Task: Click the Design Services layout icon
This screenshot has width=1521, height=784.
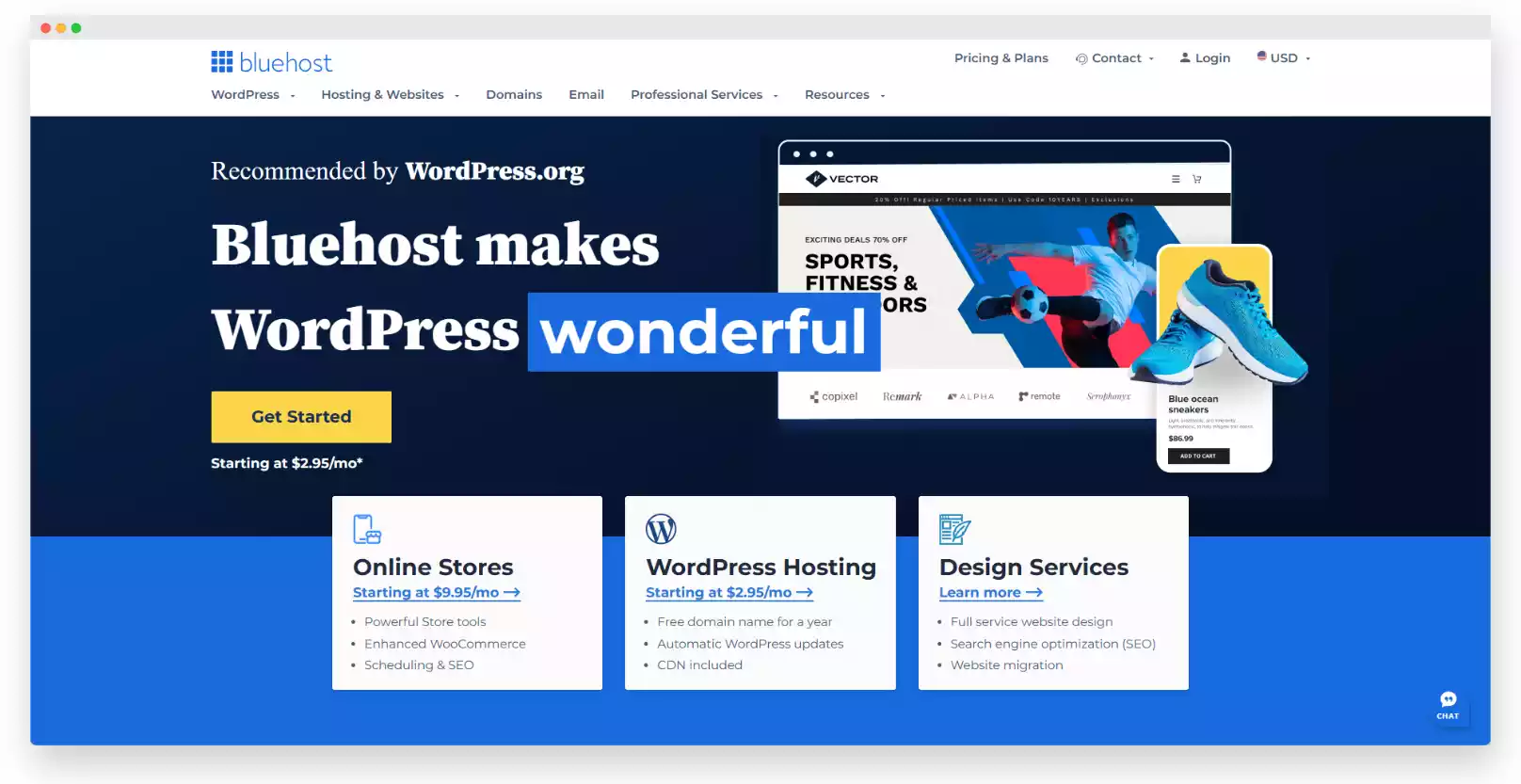Action: click(x=954, y=529)
